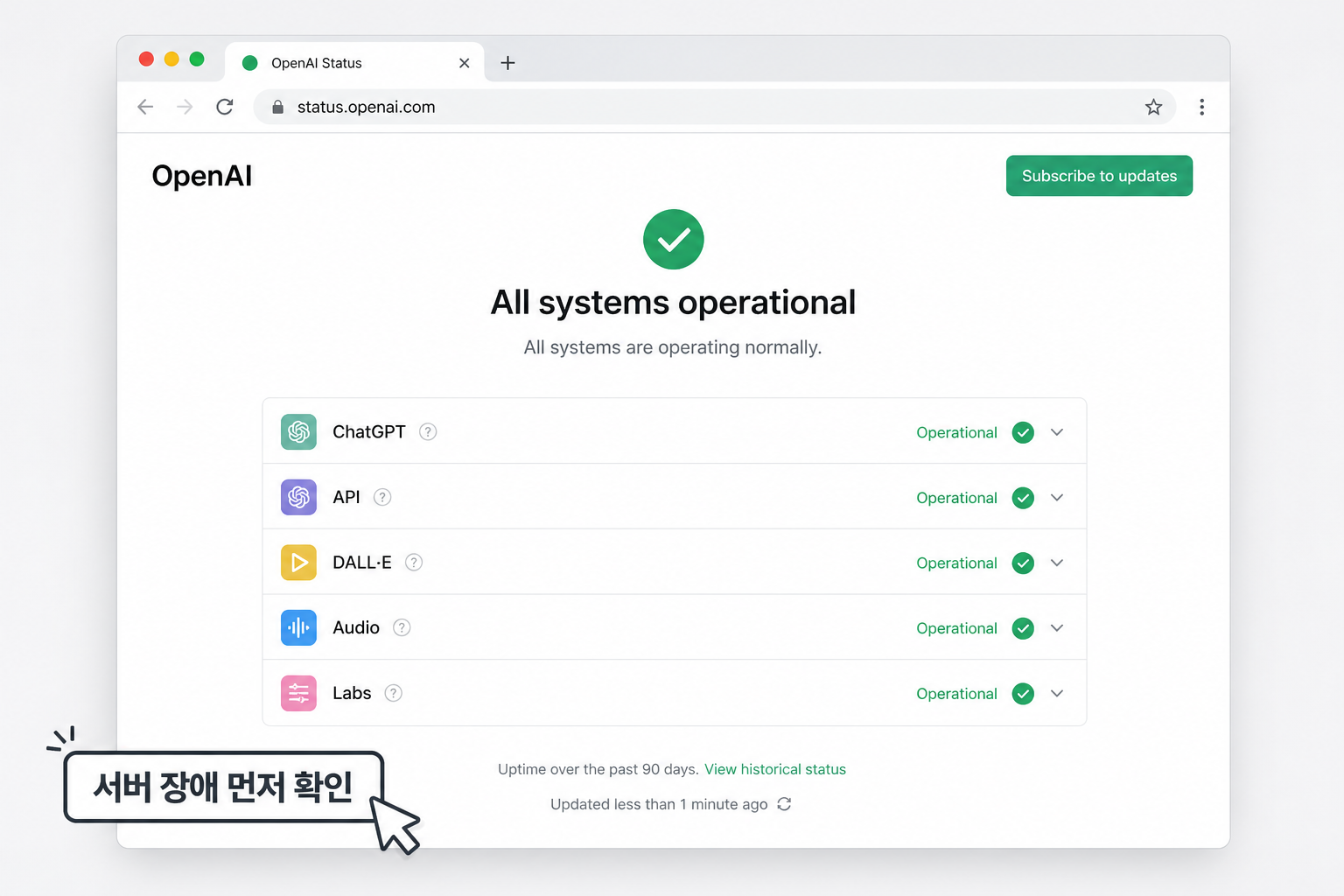The image size is (1344, 896).
Task: Click the padlock site security icon
Action: point(277,107)
